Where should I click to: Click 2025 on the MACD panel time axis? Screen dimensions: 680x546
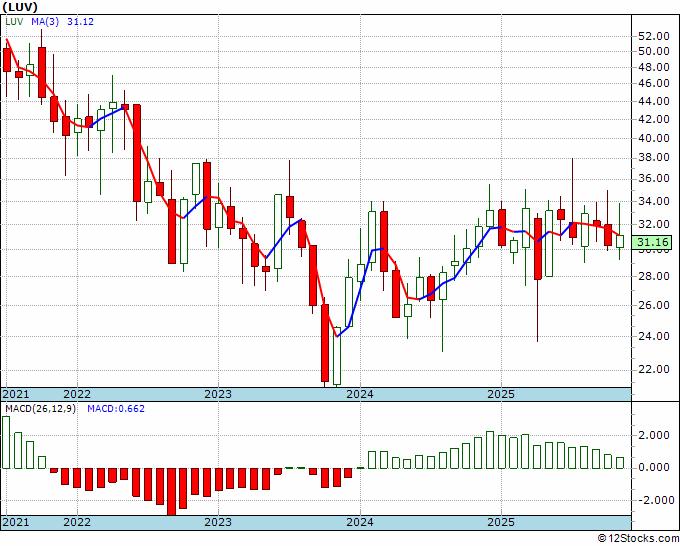tap(501, 522)
